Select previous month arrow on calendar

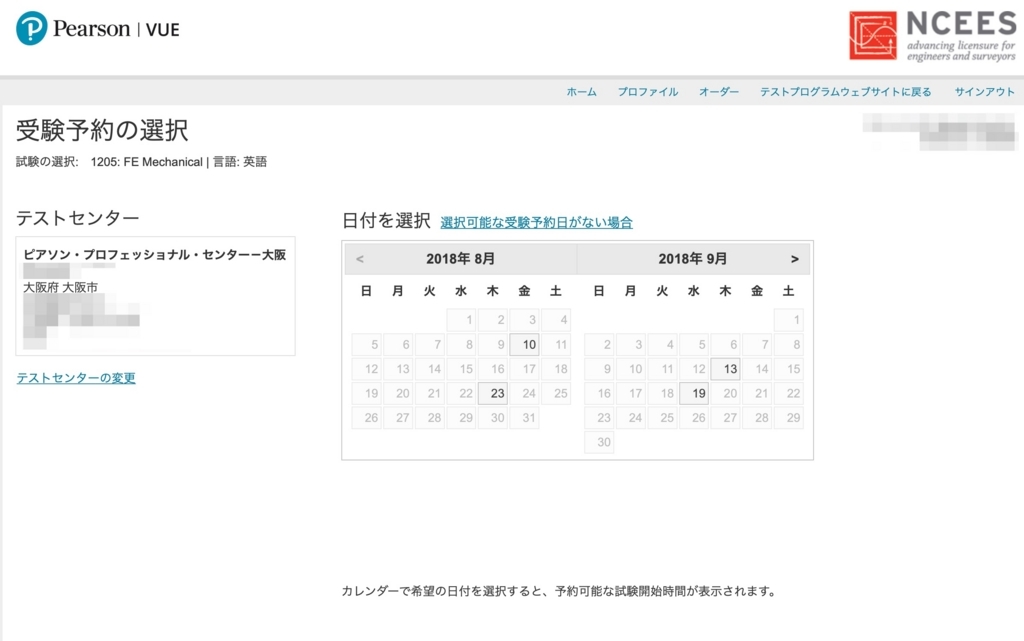tap(361, 258)
